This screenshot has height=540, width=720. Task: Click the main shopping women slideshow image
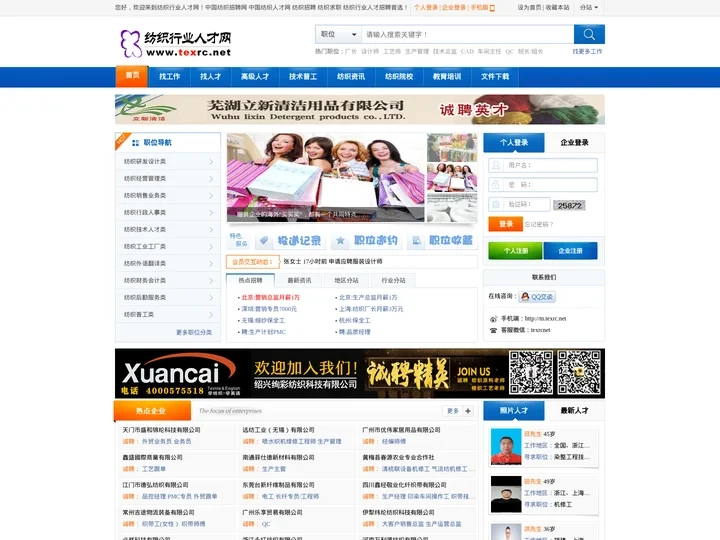pyautogui.click(x=326, y=177)
